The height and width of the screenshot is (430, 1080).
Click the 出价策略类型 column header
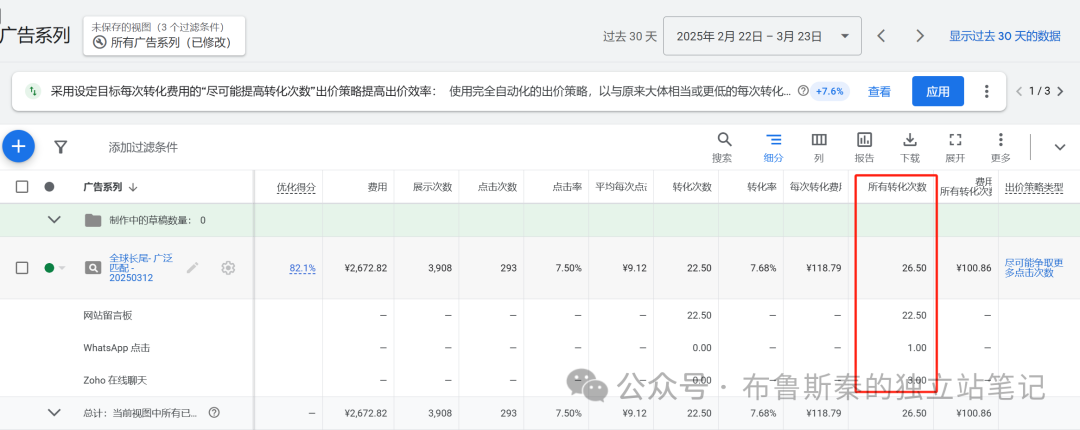(1034, 187)
